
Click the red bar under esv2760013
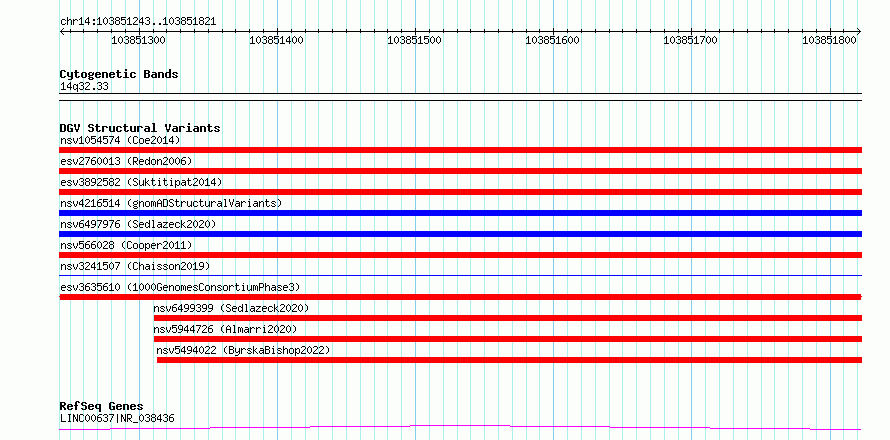[x=461, y=171]
